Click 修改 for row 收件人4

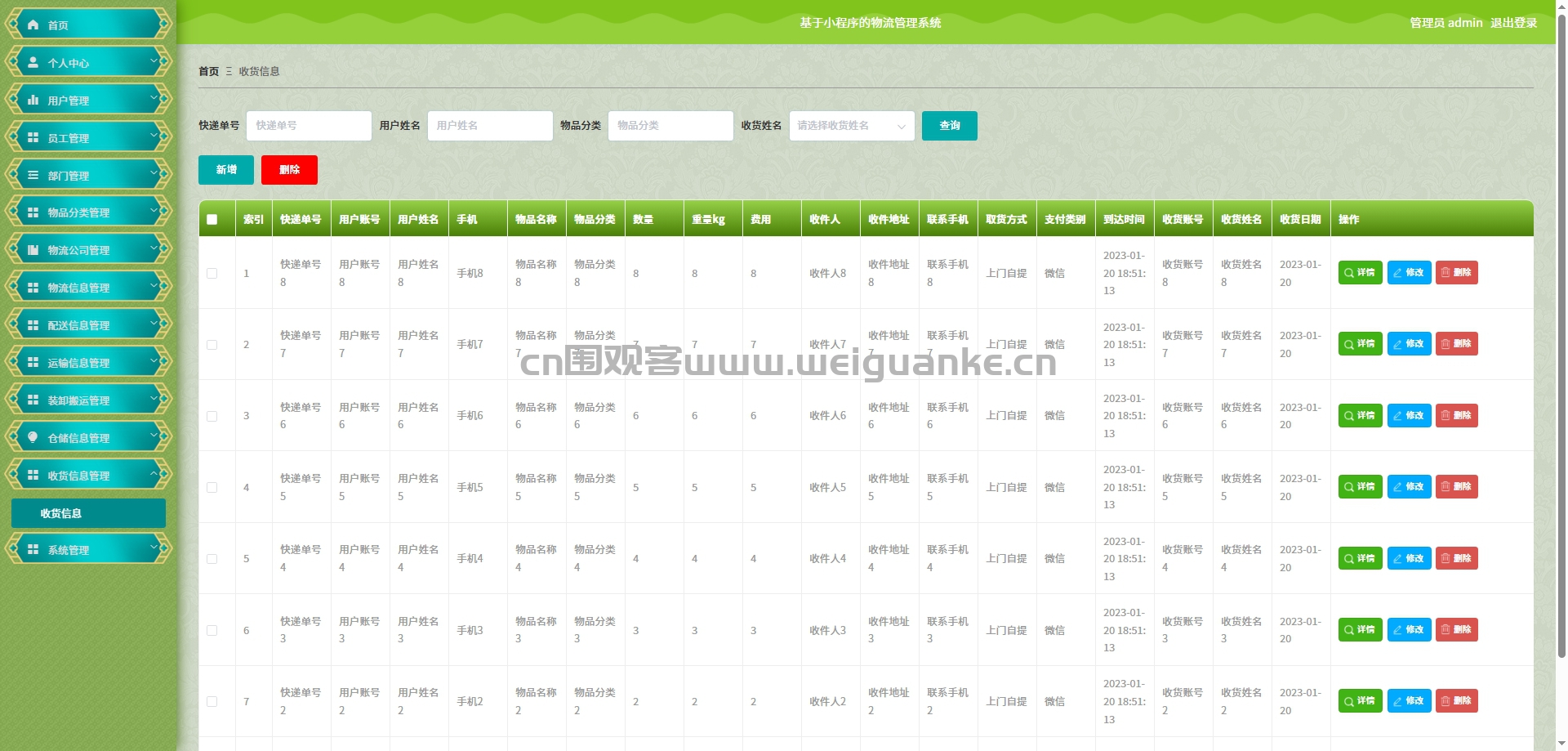1409,558
